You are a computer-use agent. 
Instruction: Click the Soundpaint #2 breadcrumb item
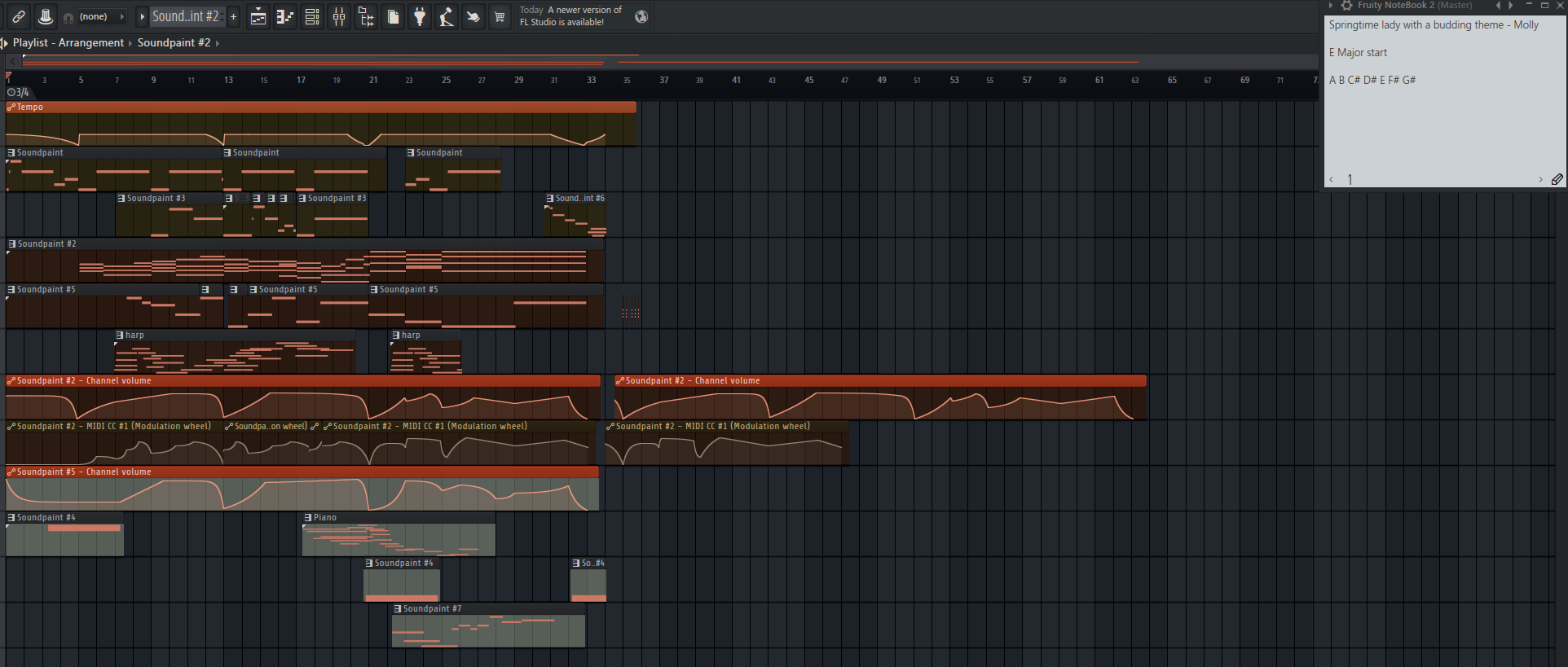(174, 42)
